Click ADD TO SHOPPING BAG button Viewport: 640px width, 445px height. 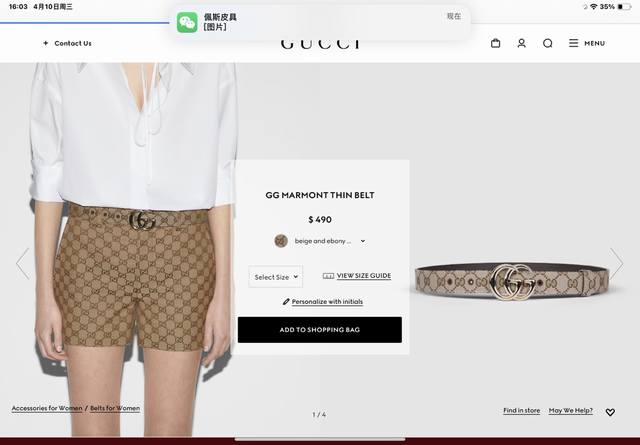click(320, 330)
